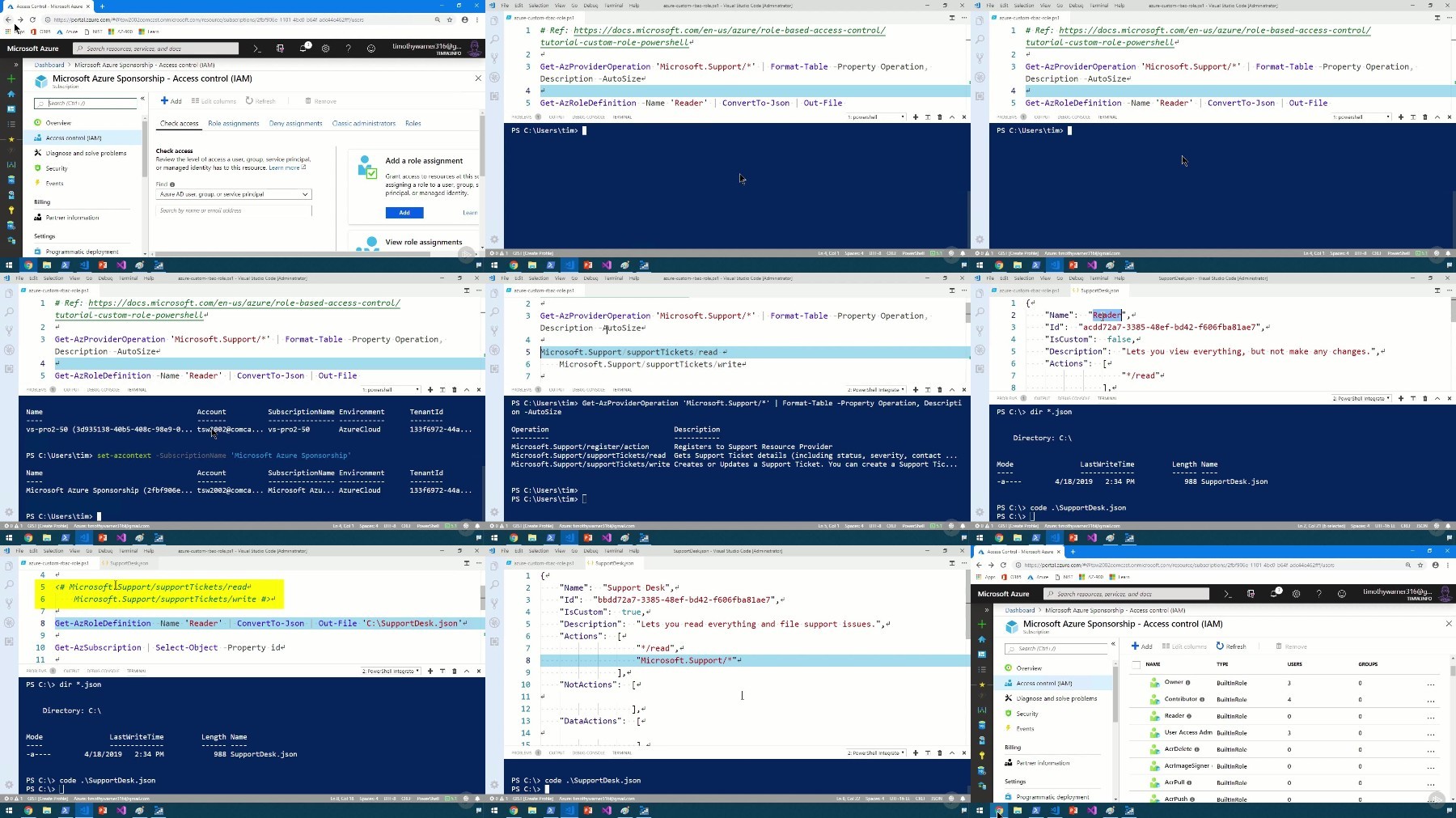This screenshot has height=818, width=1456.
Task: Tick select-all checkbox beside NAME in bottom-right frame
Action: point(1136,664)
